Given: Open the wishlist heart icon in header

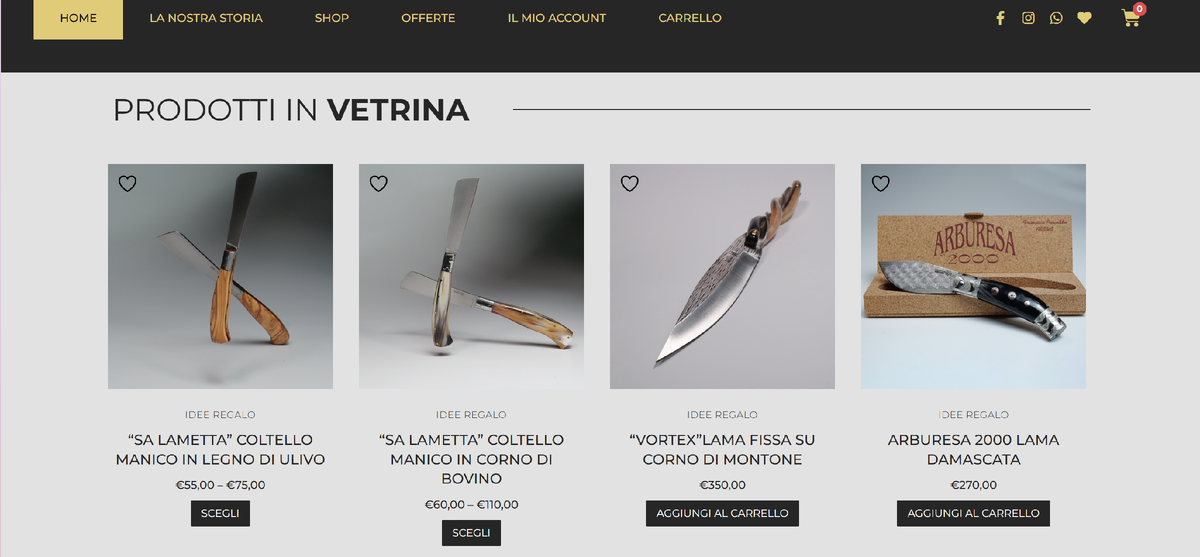Looking at the screenshot, I should pos(1084,18).
